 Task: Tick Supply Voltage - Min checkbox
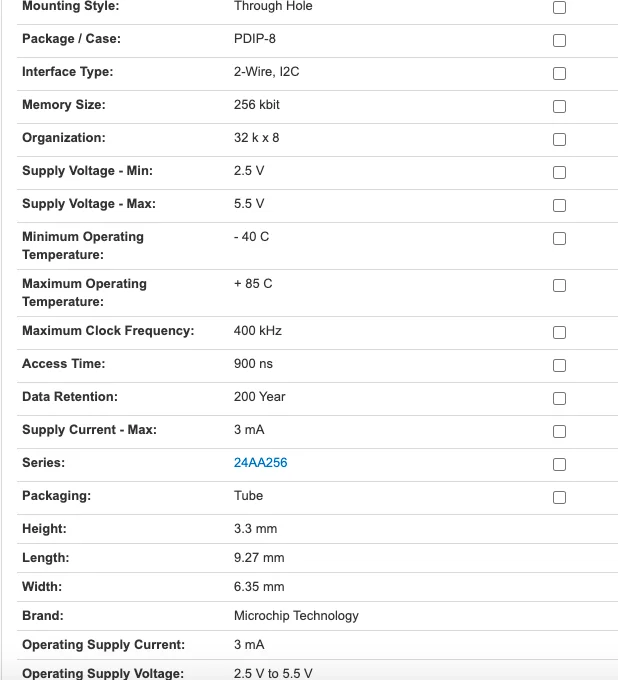[x=559, y=172]
